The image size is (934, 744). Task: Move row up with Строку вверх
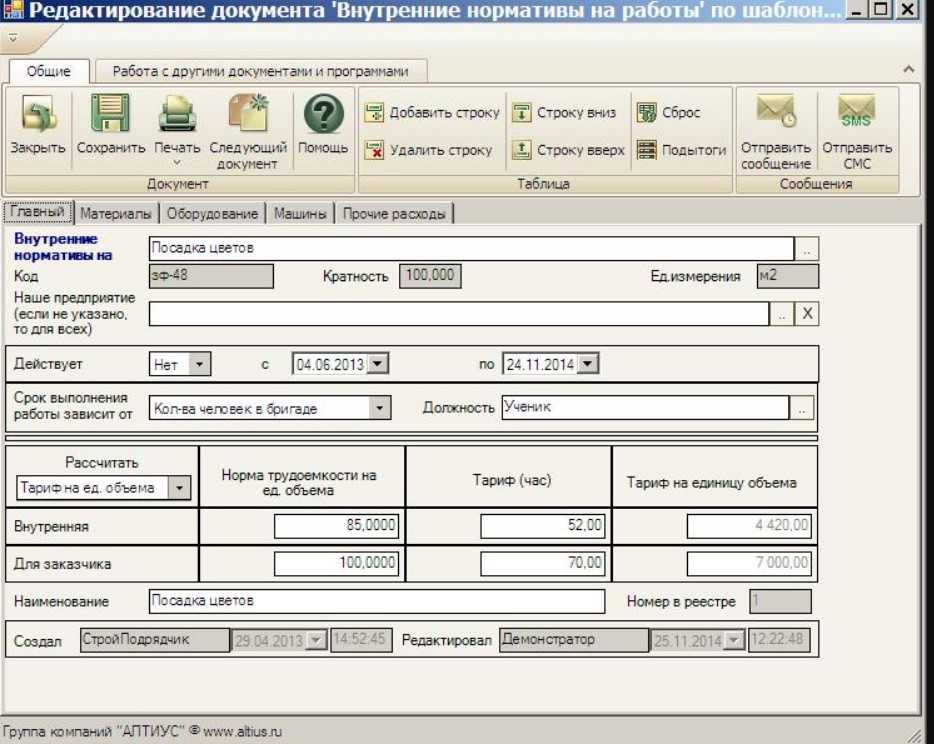(x=522, y=150)
